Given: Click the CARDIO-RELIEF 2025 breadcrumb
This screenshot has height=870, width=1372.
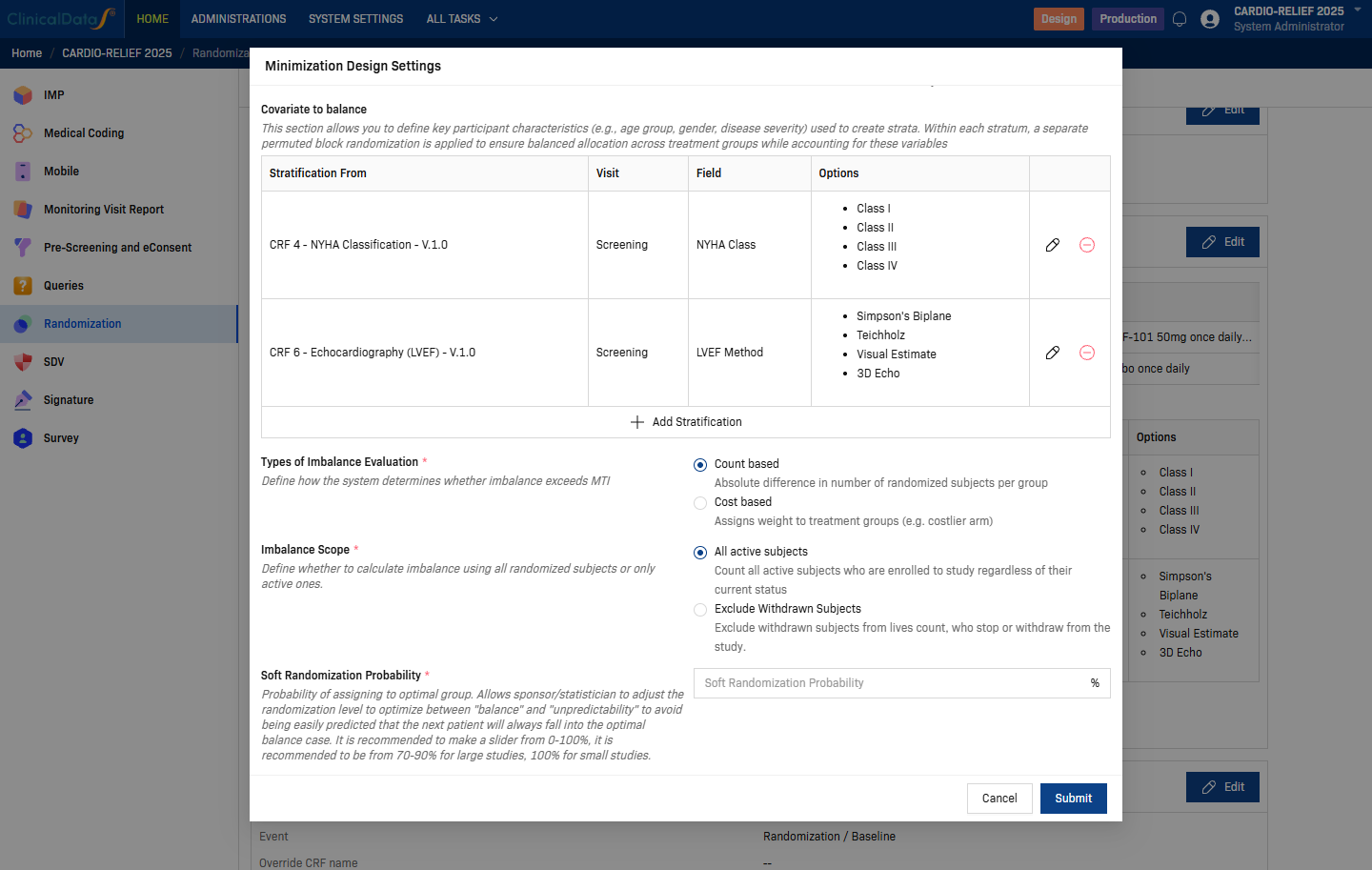Looking at the screenshot, I should (x=117, y=53).
